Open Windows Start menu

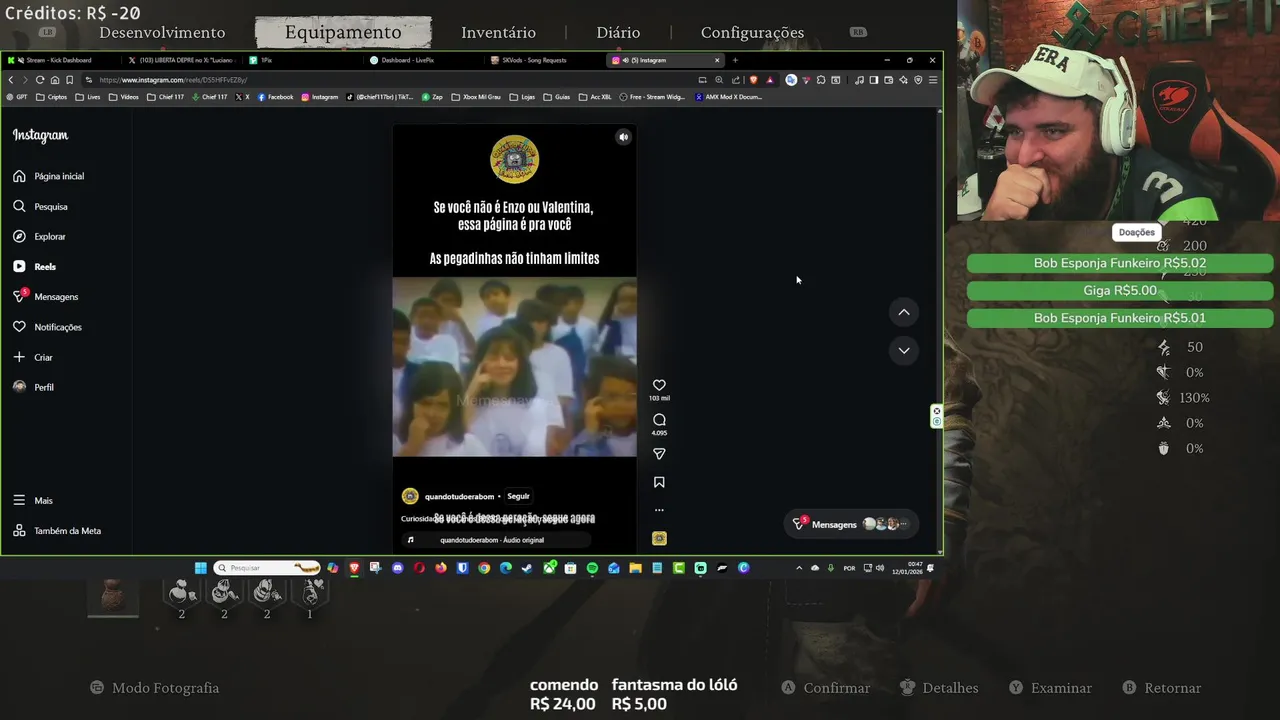(200, 568)
